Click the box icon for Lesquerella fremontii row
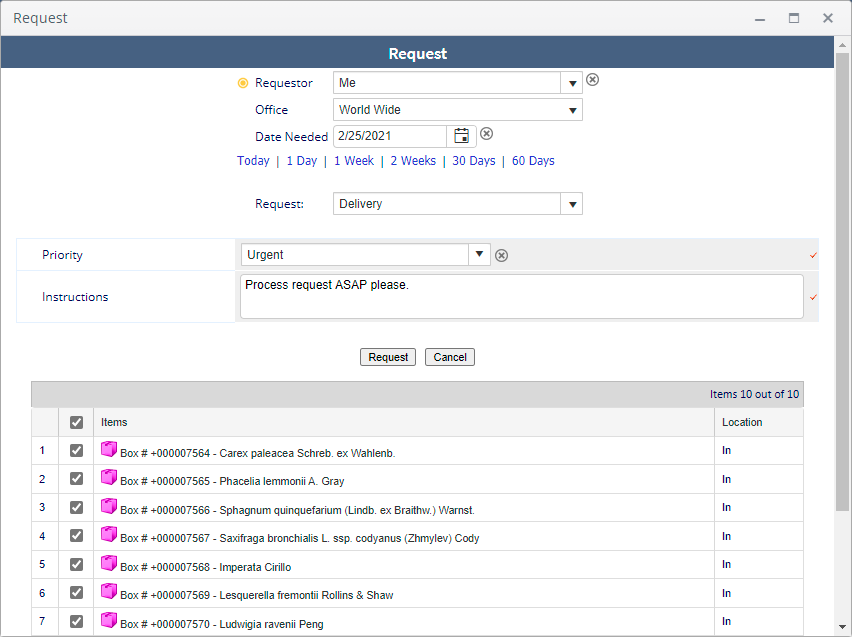The height and width of the screenshot is (637, 852). click(109, 591)
